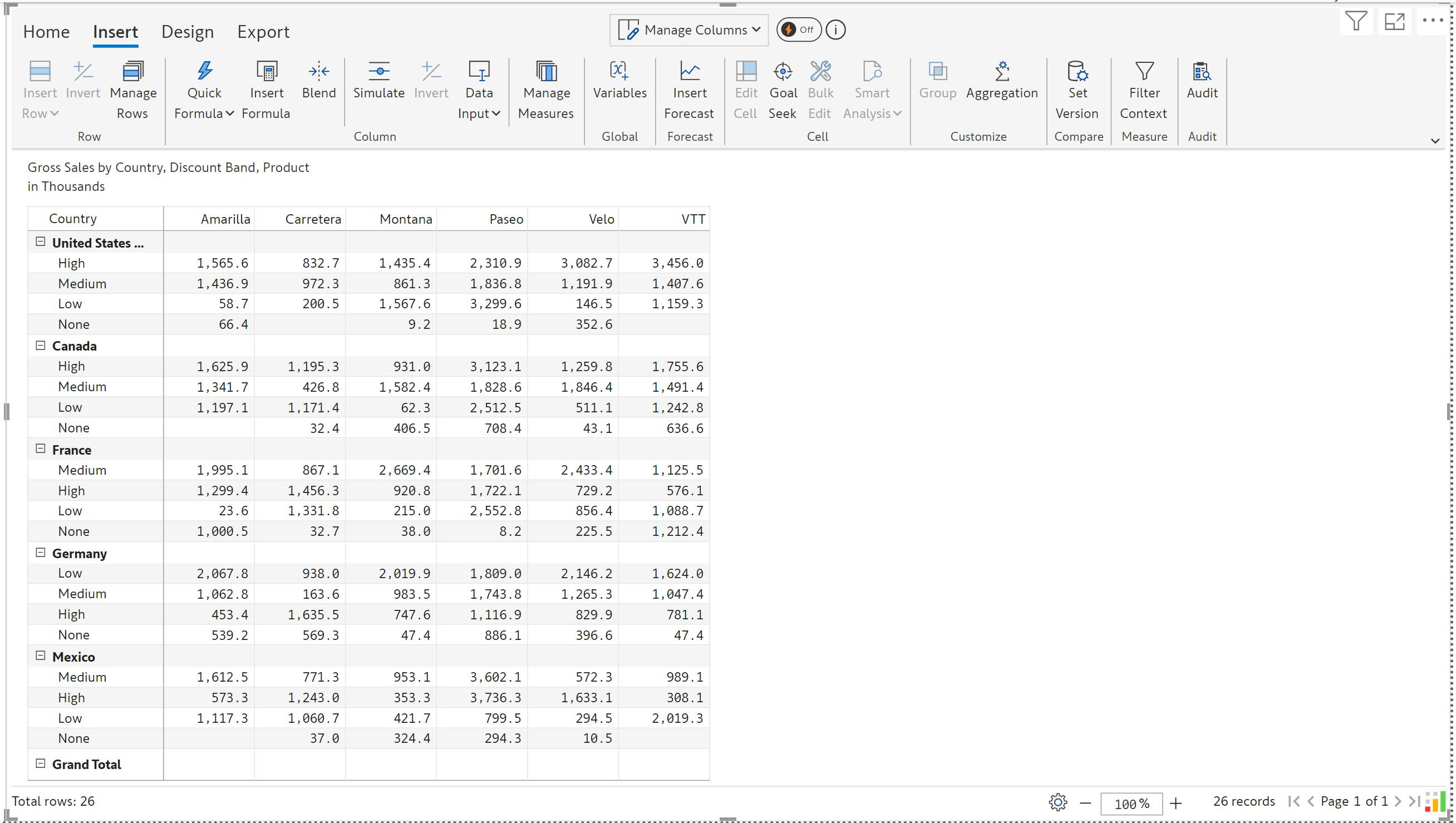Switch to the Design tab

(x=188, y=32)
